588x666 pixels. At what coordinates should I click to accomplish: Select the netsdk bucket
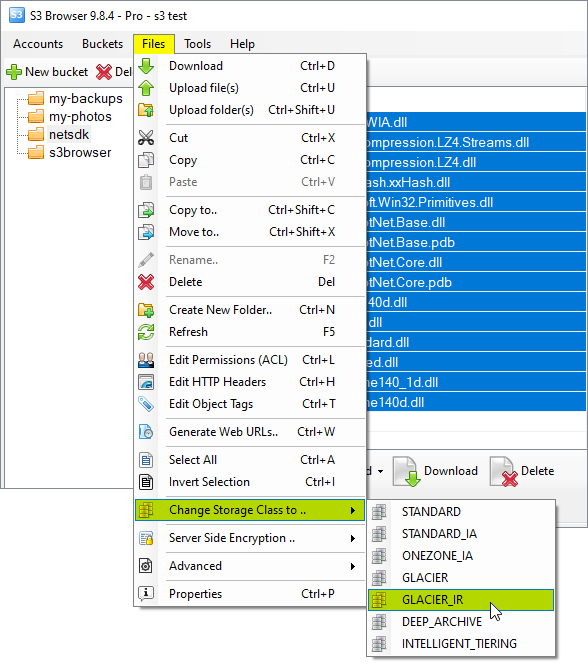[x=69, y=135]
